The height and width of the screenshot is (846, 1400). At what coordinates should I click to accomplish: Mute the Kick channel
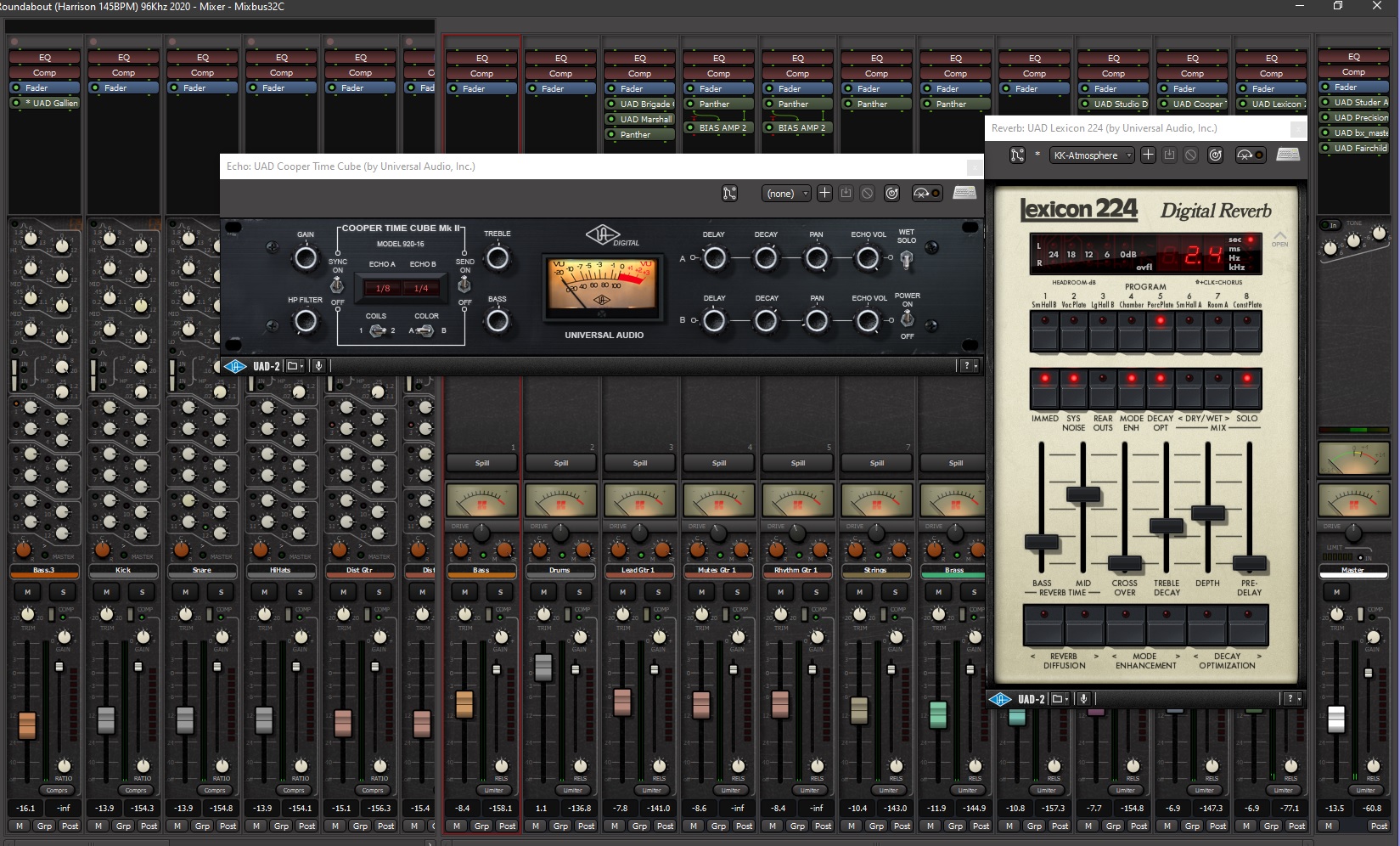point(104,592)
